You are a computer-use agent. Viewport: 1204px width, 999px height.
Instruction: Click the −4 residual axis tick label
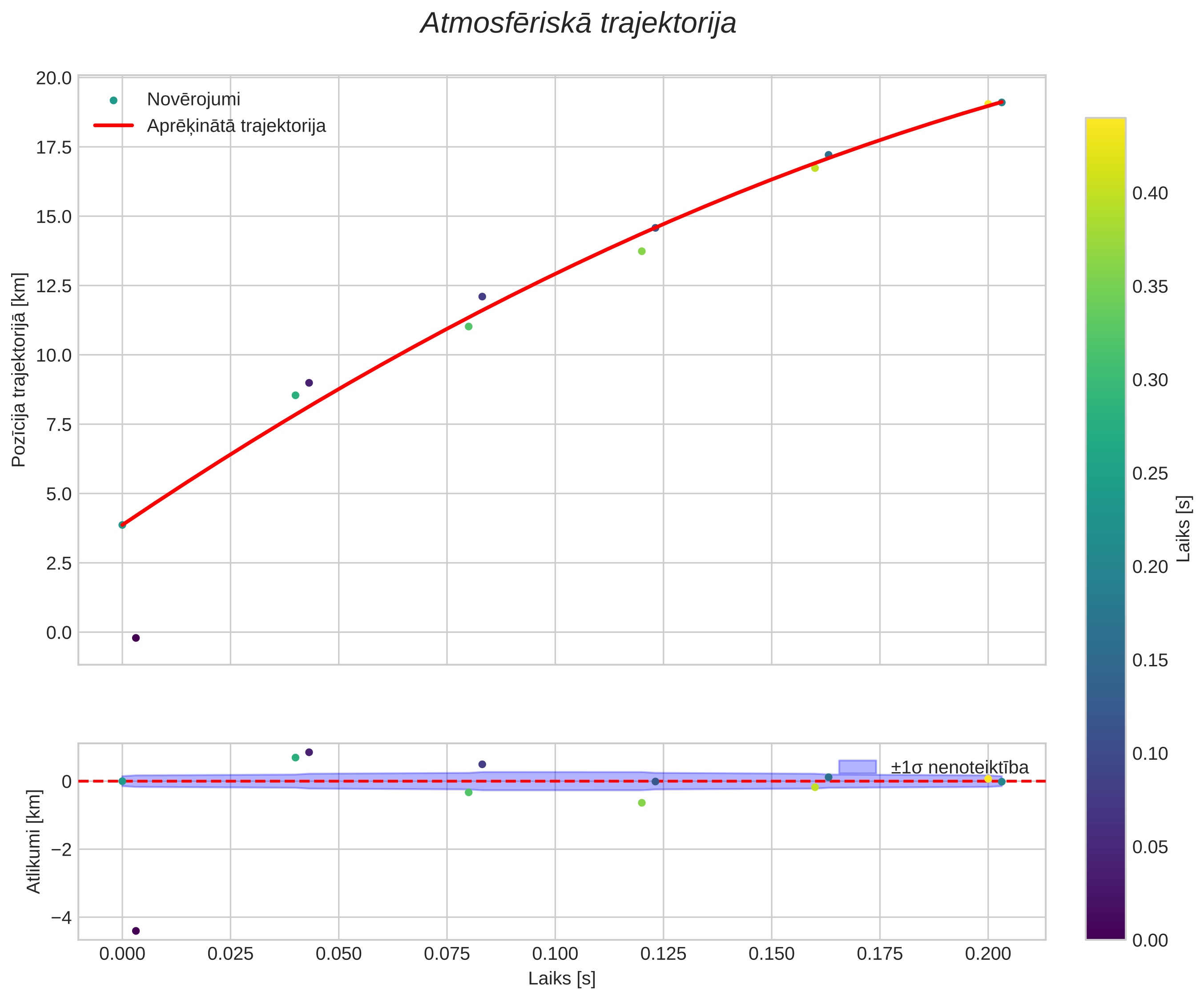coord(61,917)
